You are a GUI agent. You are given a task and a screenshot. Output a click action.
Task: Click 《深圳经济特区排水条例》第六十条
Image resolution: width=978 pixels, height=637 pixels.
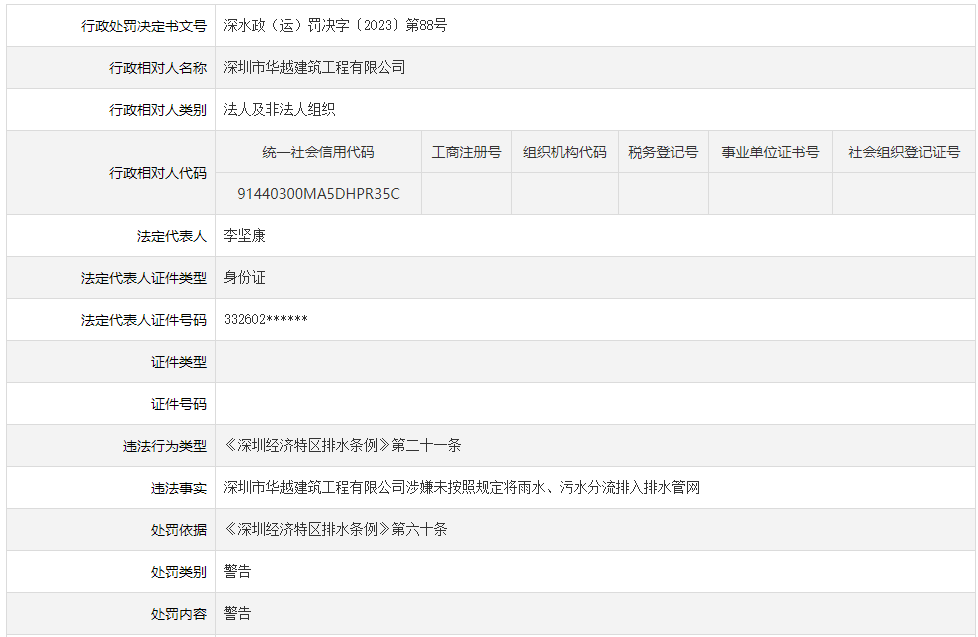(336, 530)
